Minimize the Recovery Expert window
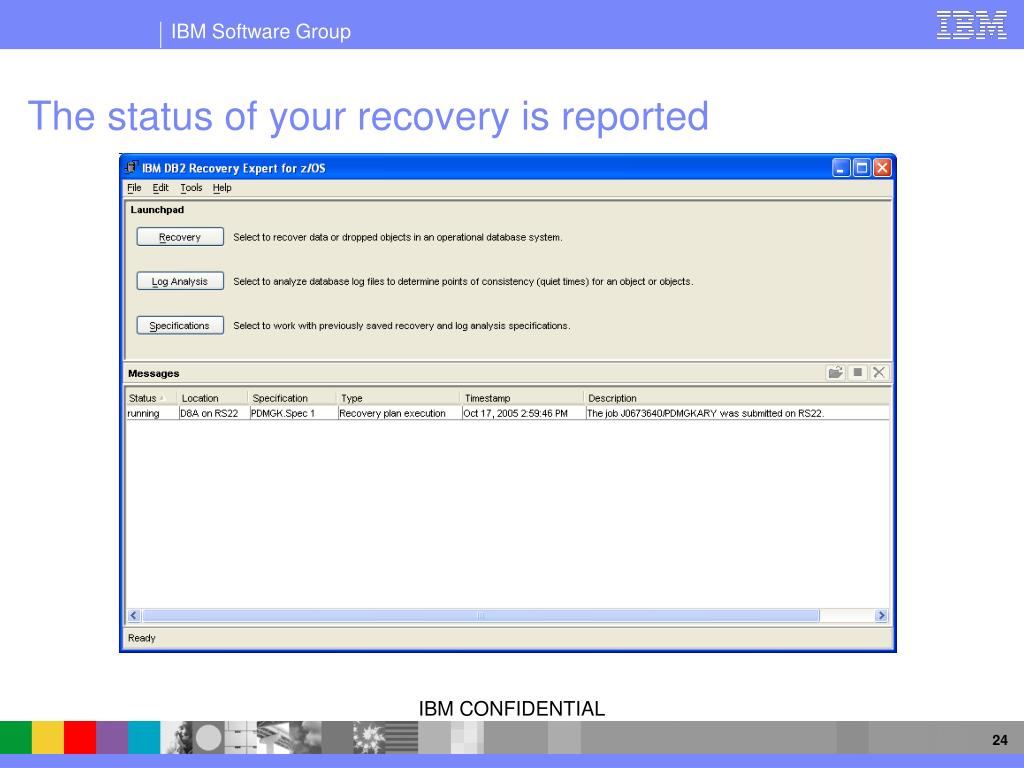This screenshot has width=1024, height=768. coord(841,168)
